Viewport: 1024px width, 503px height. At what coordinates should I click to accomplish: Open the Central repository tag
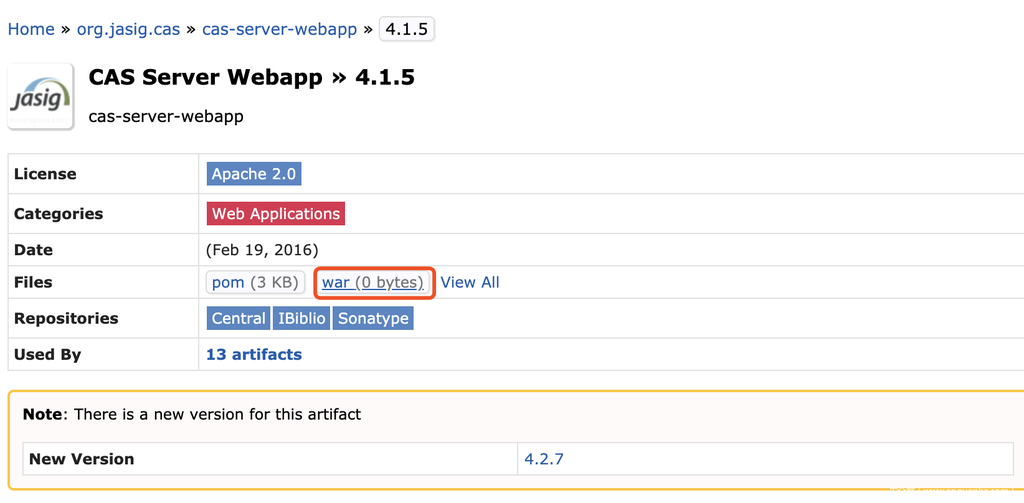pos(238,319)
